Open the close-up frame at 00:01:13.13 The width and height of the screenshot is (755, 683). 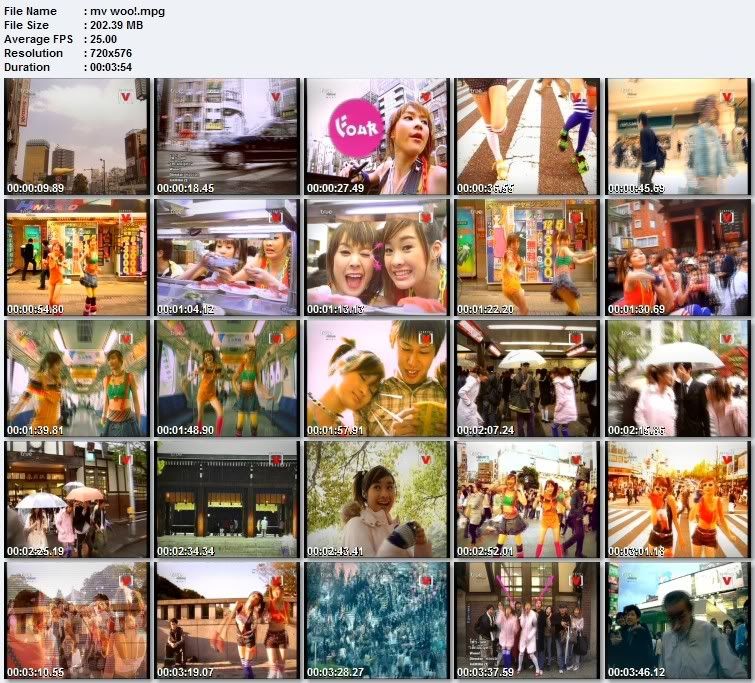click(x=377, y=258)
